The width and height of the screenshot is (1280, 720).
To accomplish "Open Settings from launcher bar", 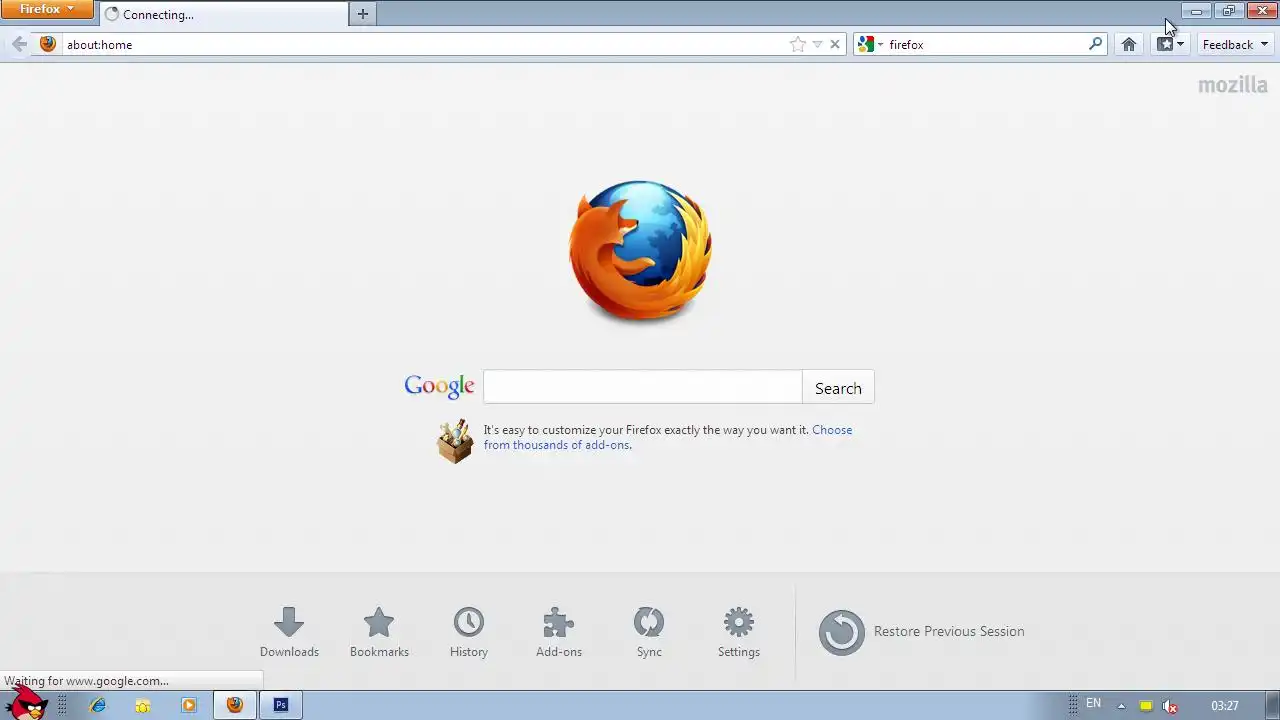I will (x=739, y=632).
